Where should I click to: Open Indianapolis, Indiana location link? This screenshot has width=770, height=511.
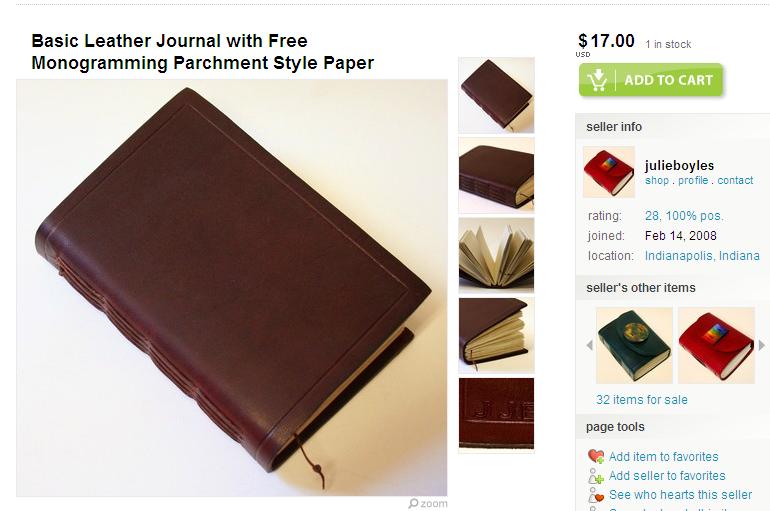pyautogui.click(x=702, y=256)
